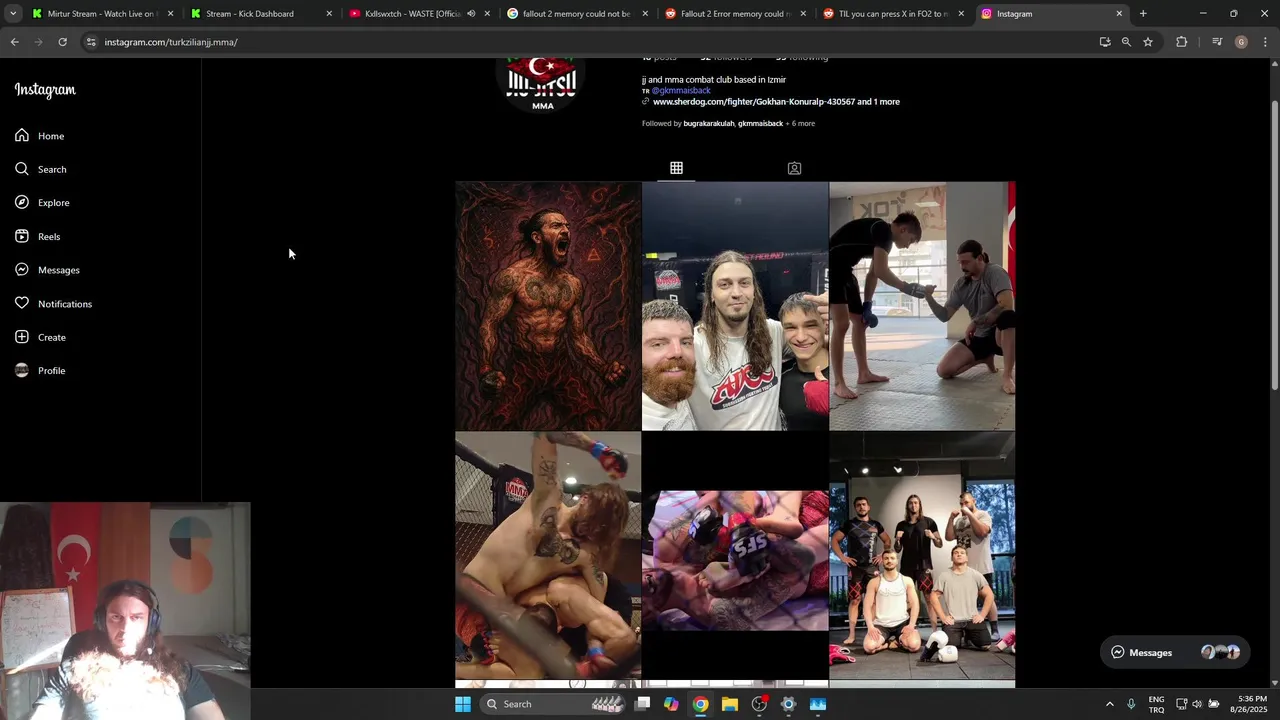Bookmark this page with the star
1280x720 pixels.
(1148, 42)
